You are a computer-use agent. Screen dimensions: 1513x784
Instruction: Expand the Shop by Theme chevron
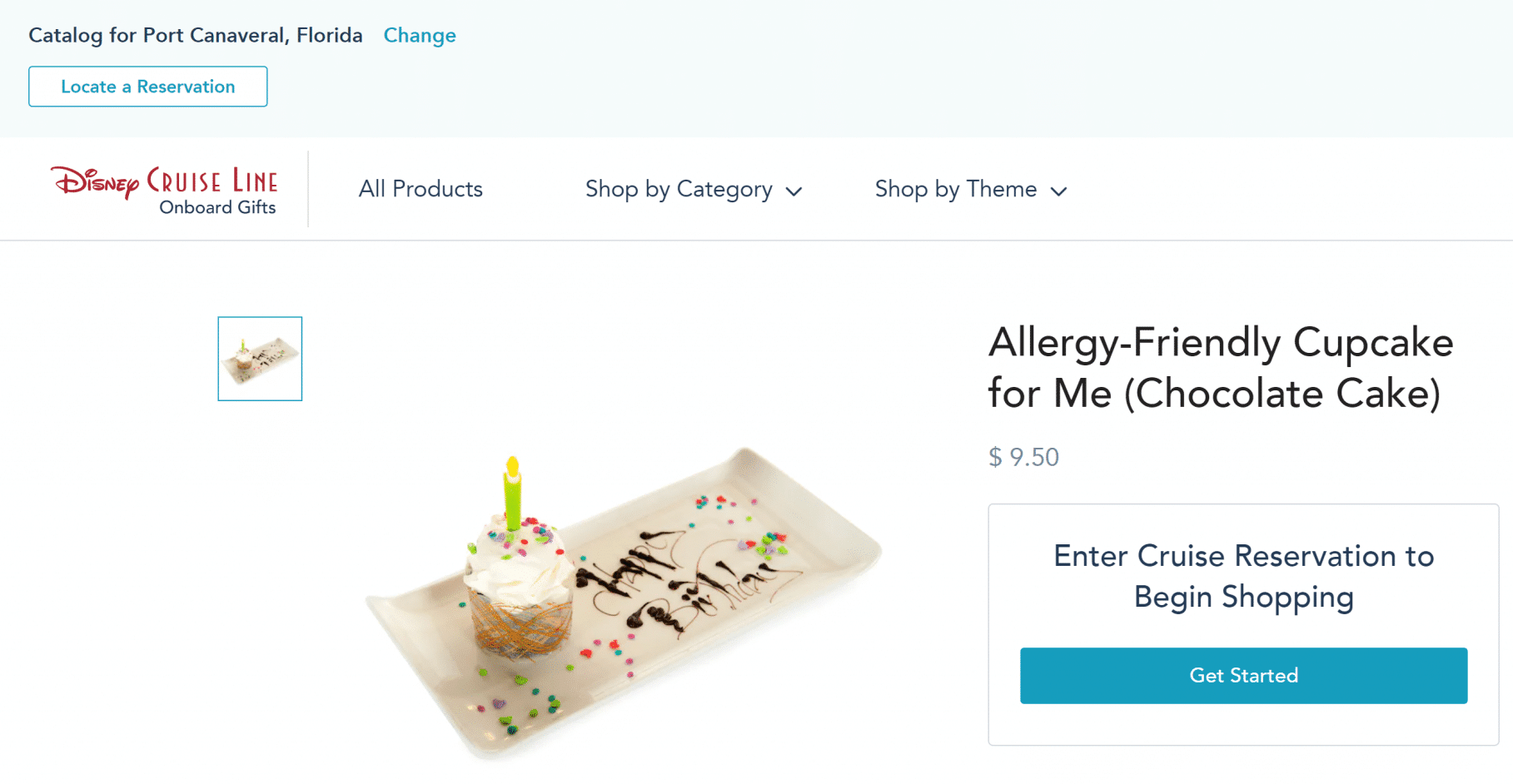point(1058,191)
